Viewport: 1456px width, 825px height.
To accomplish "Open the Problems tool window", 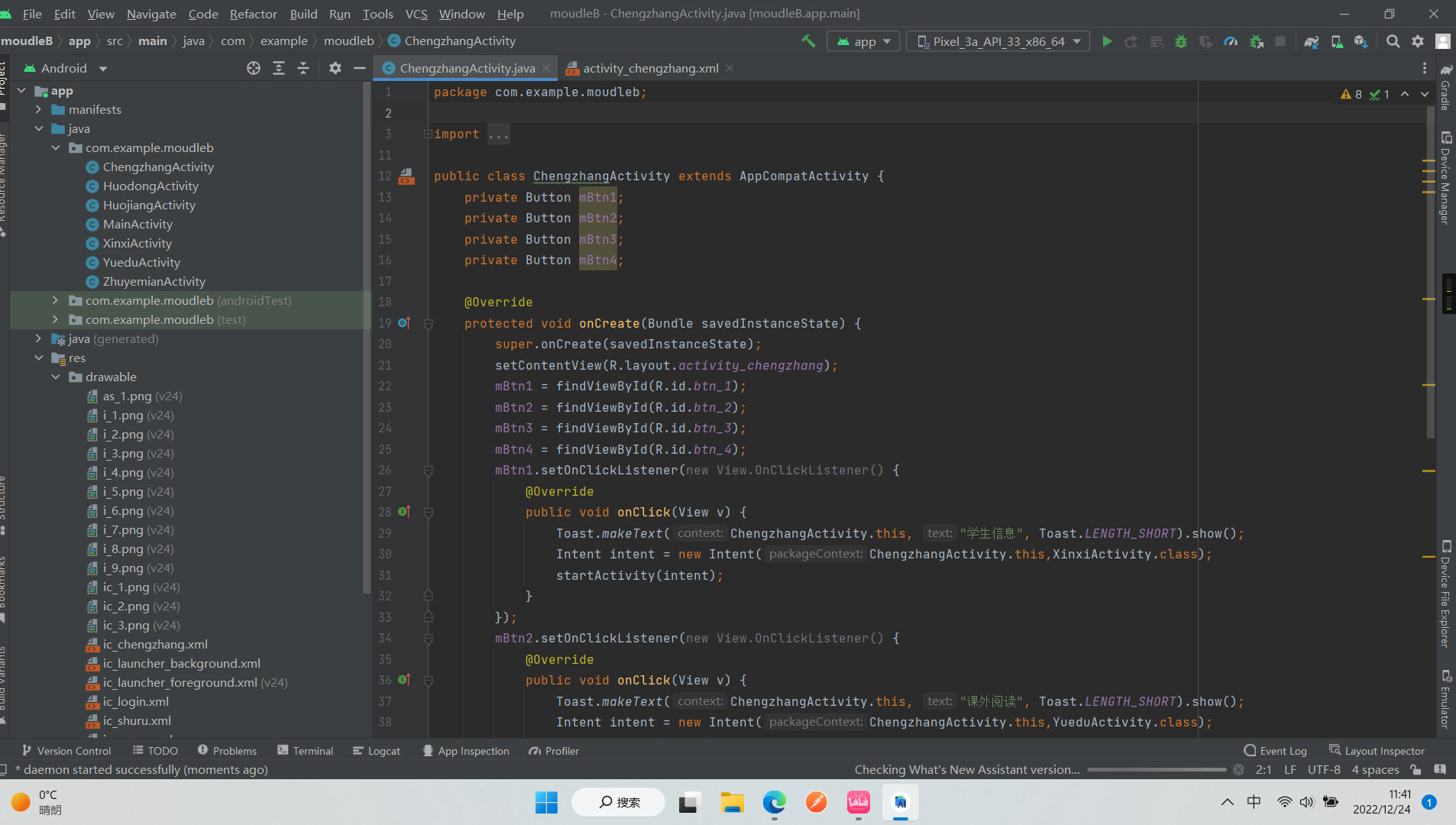I will [227, 751].
